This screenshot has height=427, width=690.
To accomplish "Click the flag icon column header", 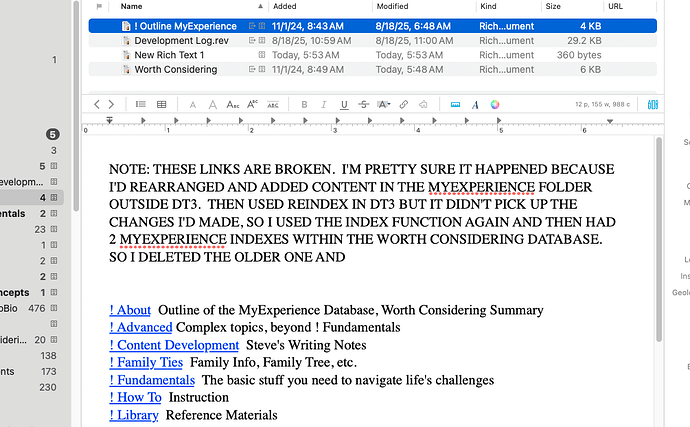I will [x=98, y=6].
